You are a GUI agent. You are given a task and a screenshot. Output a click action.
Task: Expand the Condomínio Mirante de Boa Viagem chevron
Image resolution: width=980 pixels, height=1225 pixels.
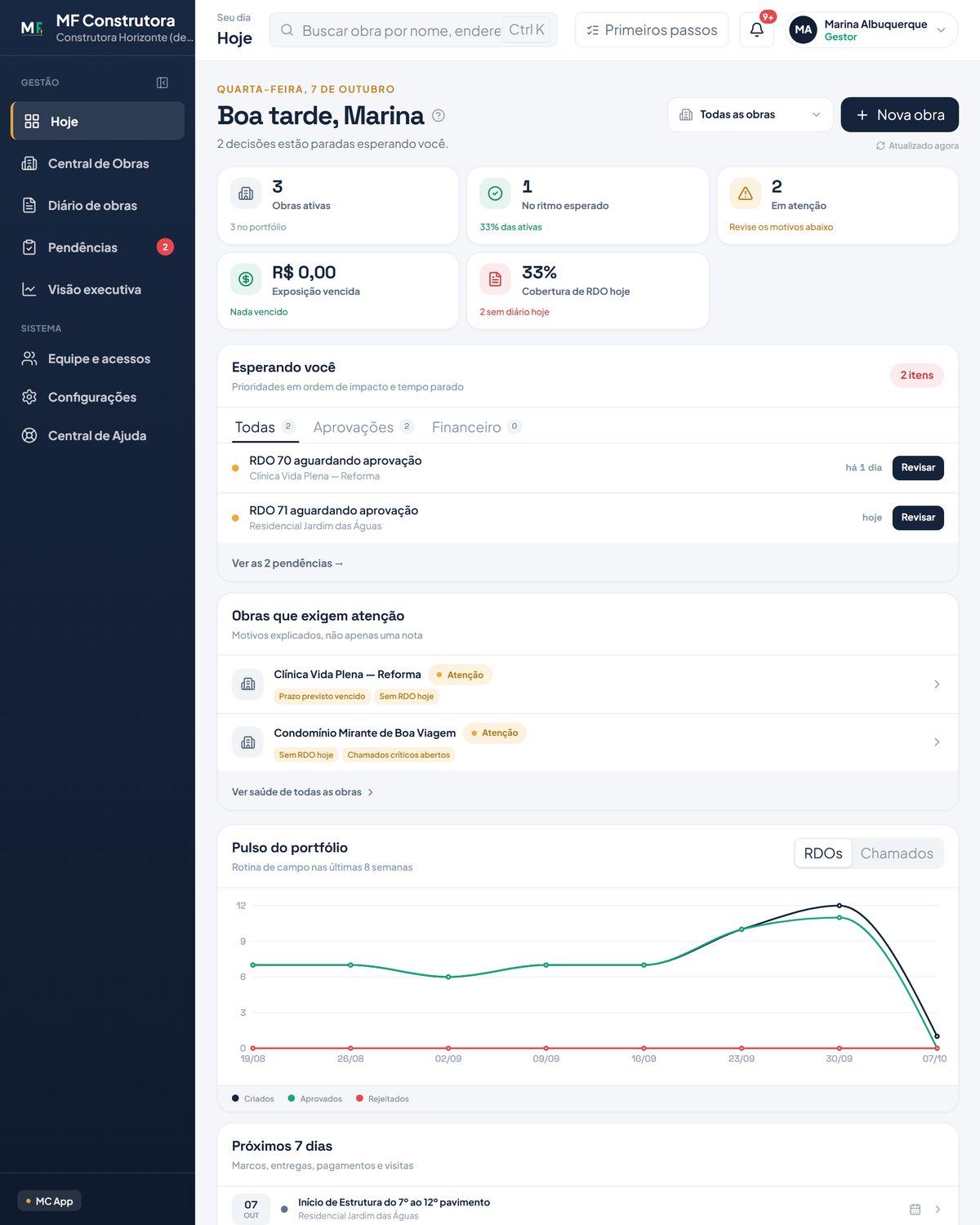click(x=937, y=742)
